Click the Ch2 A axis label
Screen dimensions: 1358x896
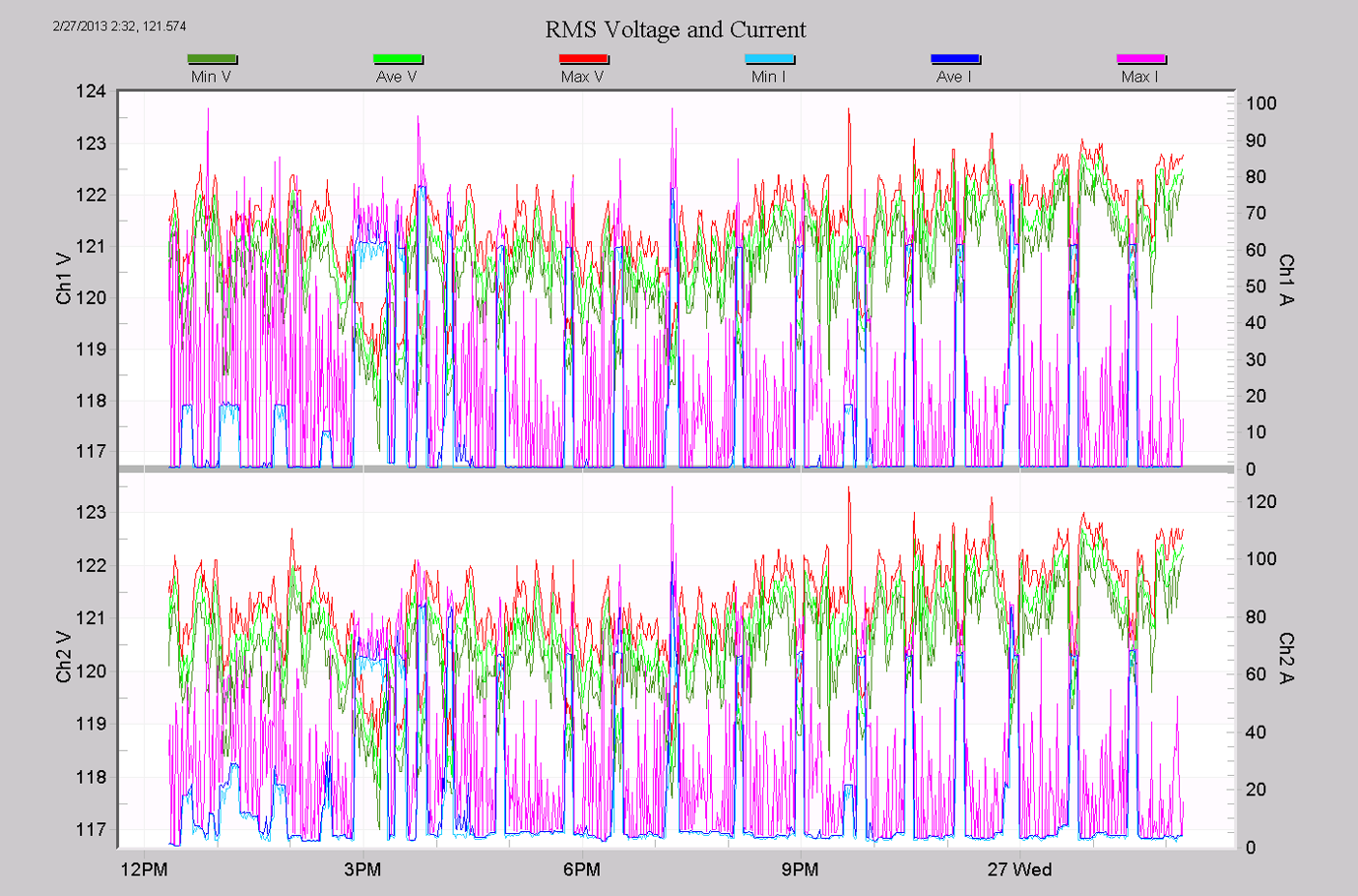tap(1286, 658)
